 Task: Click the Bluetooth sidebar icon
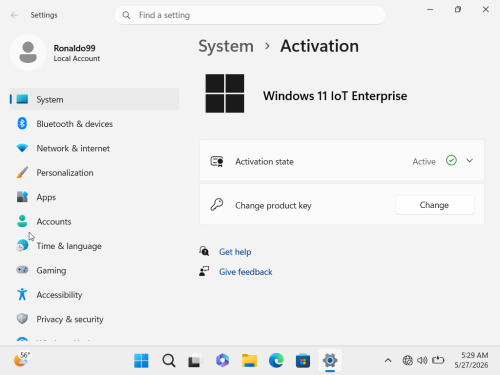point(22,123)
